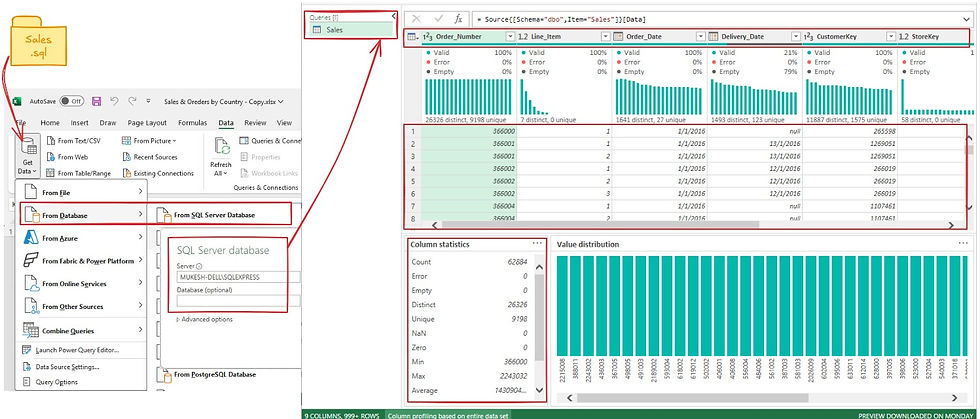The height and width of the screenshot is (419, 980).
Task: Open Delivery_Date column filter dropdown
Action: (795, 37)
